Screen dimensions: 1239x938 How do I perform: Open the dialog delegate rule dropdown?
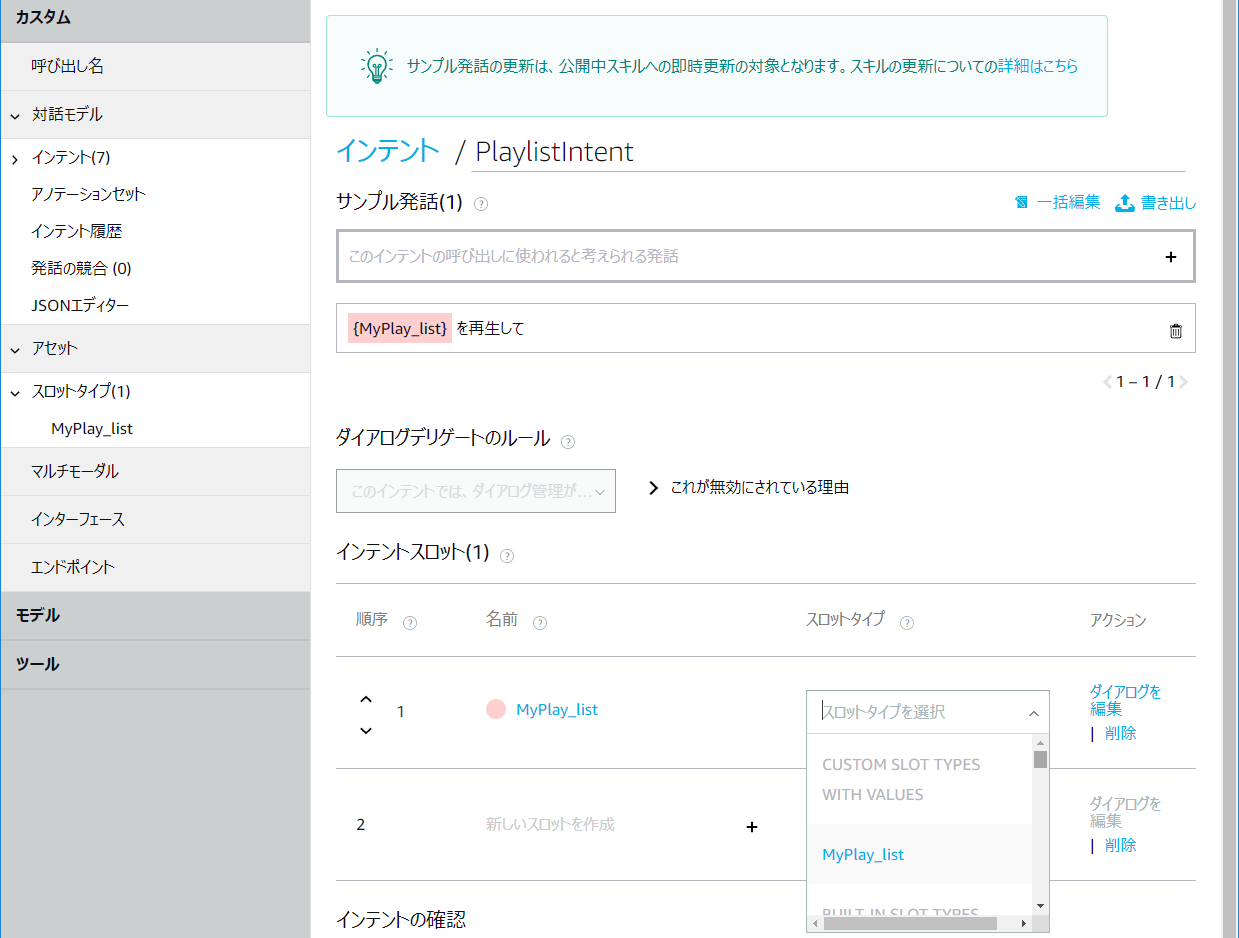476,491
